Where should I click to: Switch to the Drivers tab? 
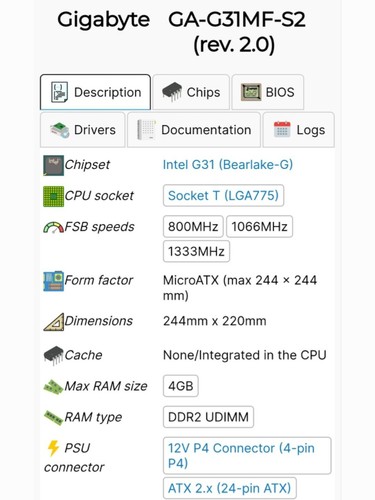point(83,130)
